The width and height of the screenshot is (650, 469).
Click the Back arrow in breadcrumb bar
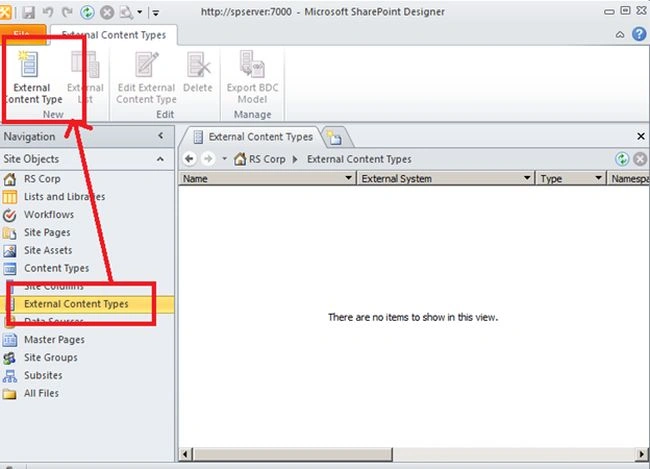coord(190,159)
